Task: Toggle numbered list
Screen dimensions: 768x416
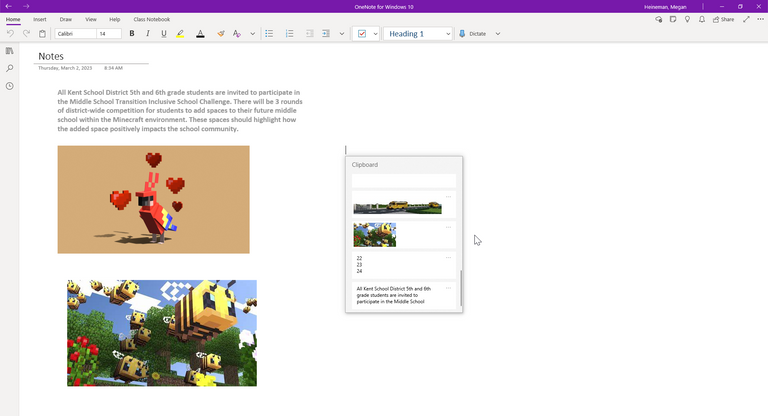Action: (289, 33)
